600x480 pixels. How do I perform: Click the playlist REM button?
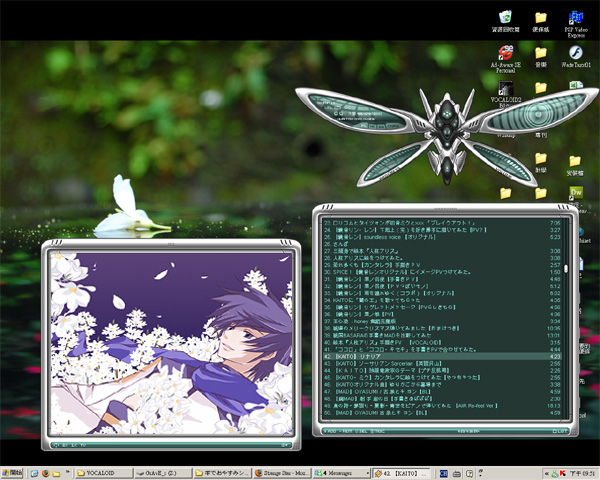(x=346, y=431)
